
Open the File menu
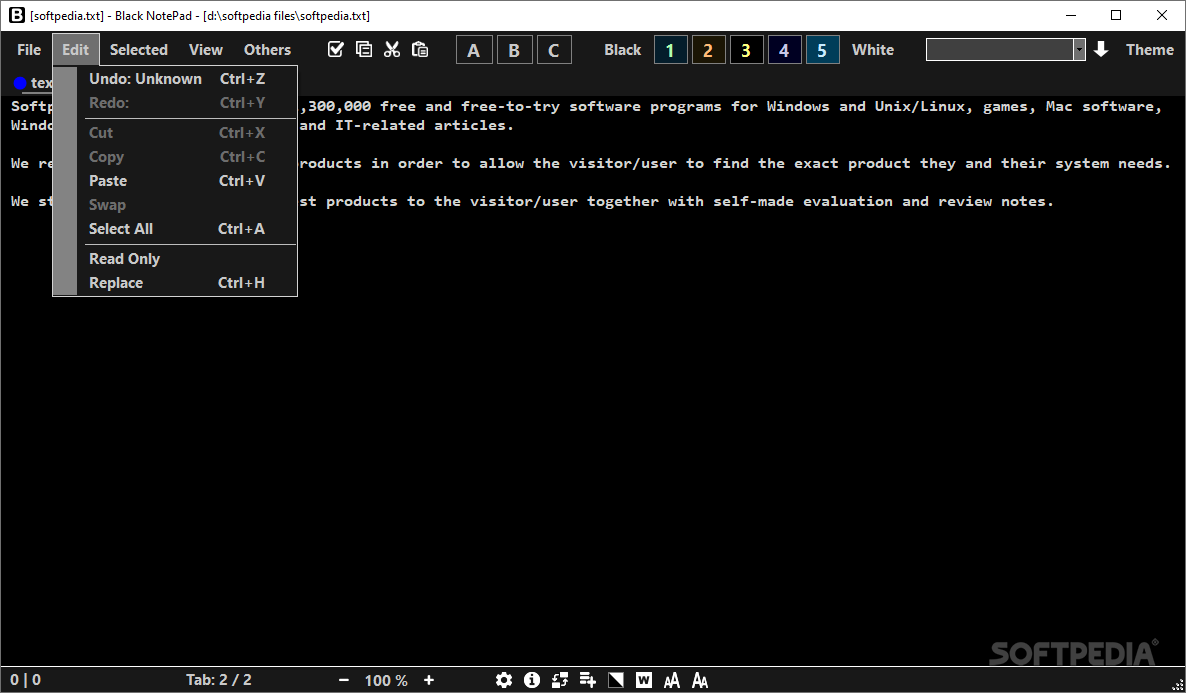point(29,50)
